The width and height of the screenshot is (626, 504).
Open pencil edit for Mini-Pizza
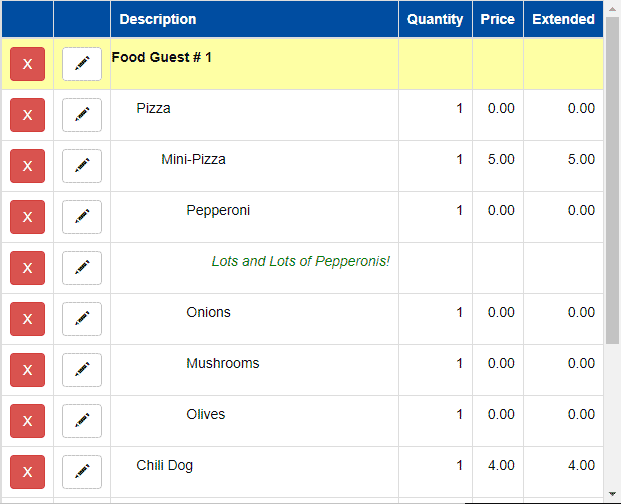(x=82, y=166)
